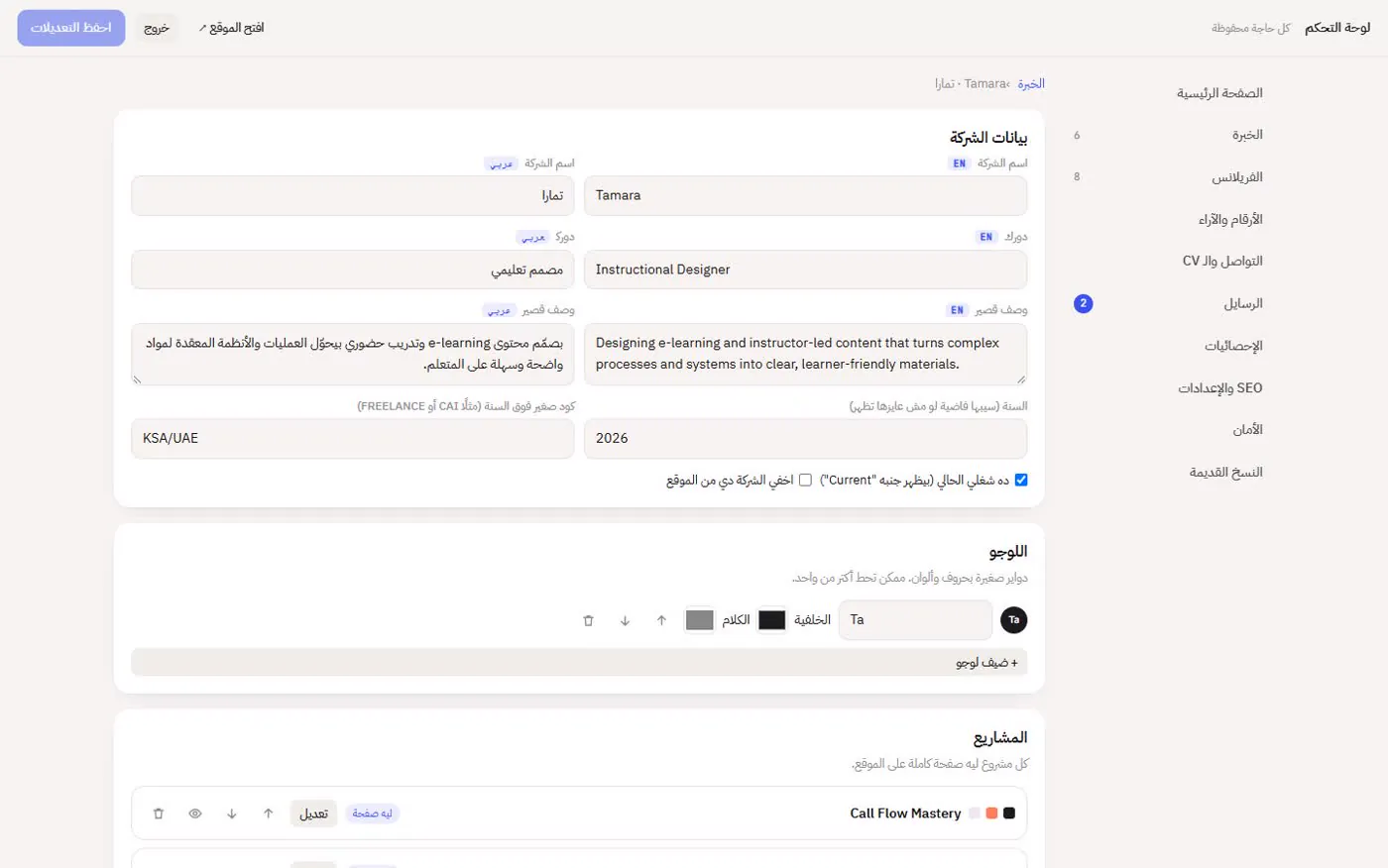Open the logo background color swatch
Viewport: 1388px width, 868px height.
point(771,620)
